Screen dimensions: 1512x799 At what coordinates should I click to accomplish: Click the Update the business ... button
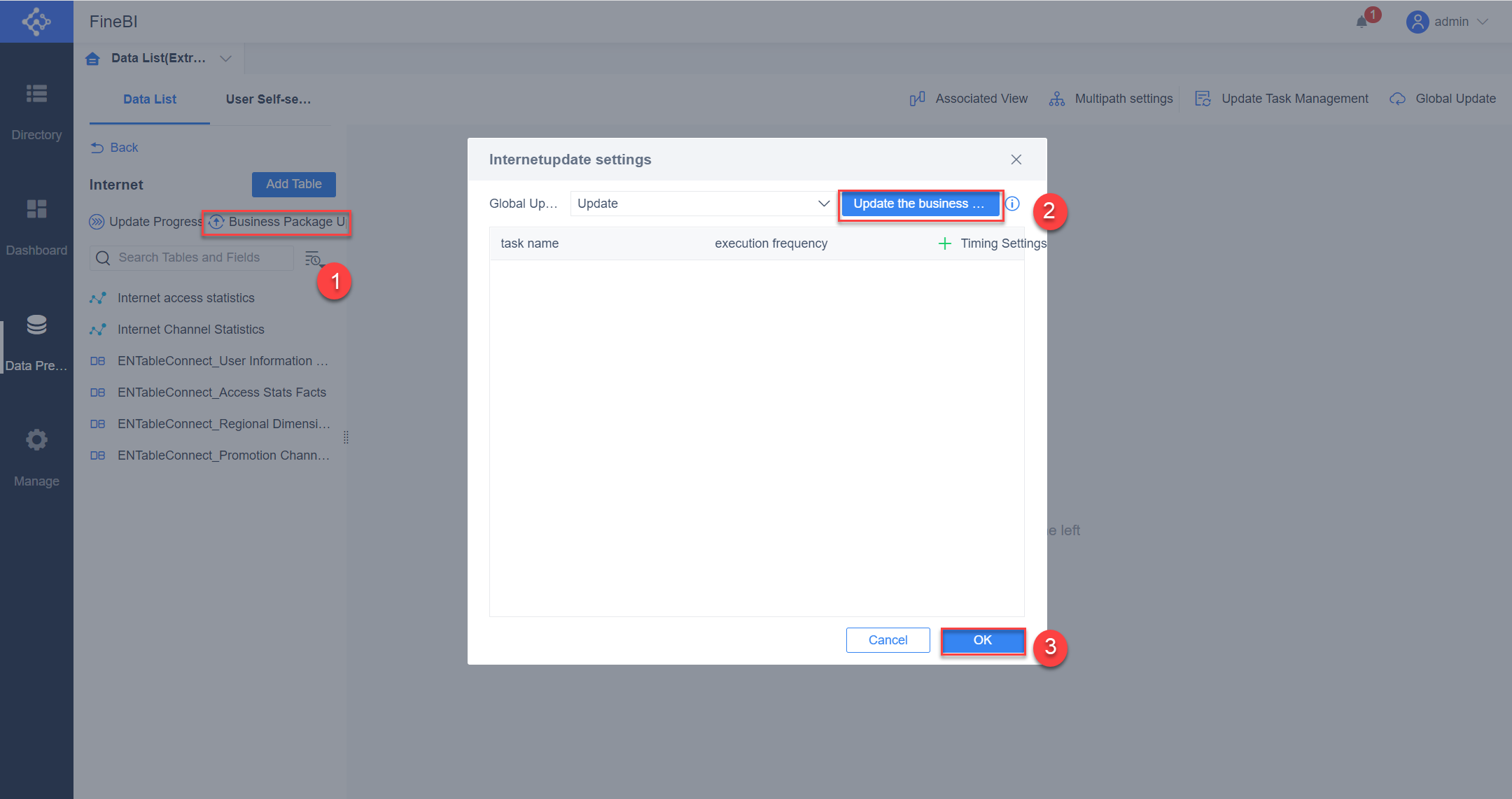click(x=920, y=204)
